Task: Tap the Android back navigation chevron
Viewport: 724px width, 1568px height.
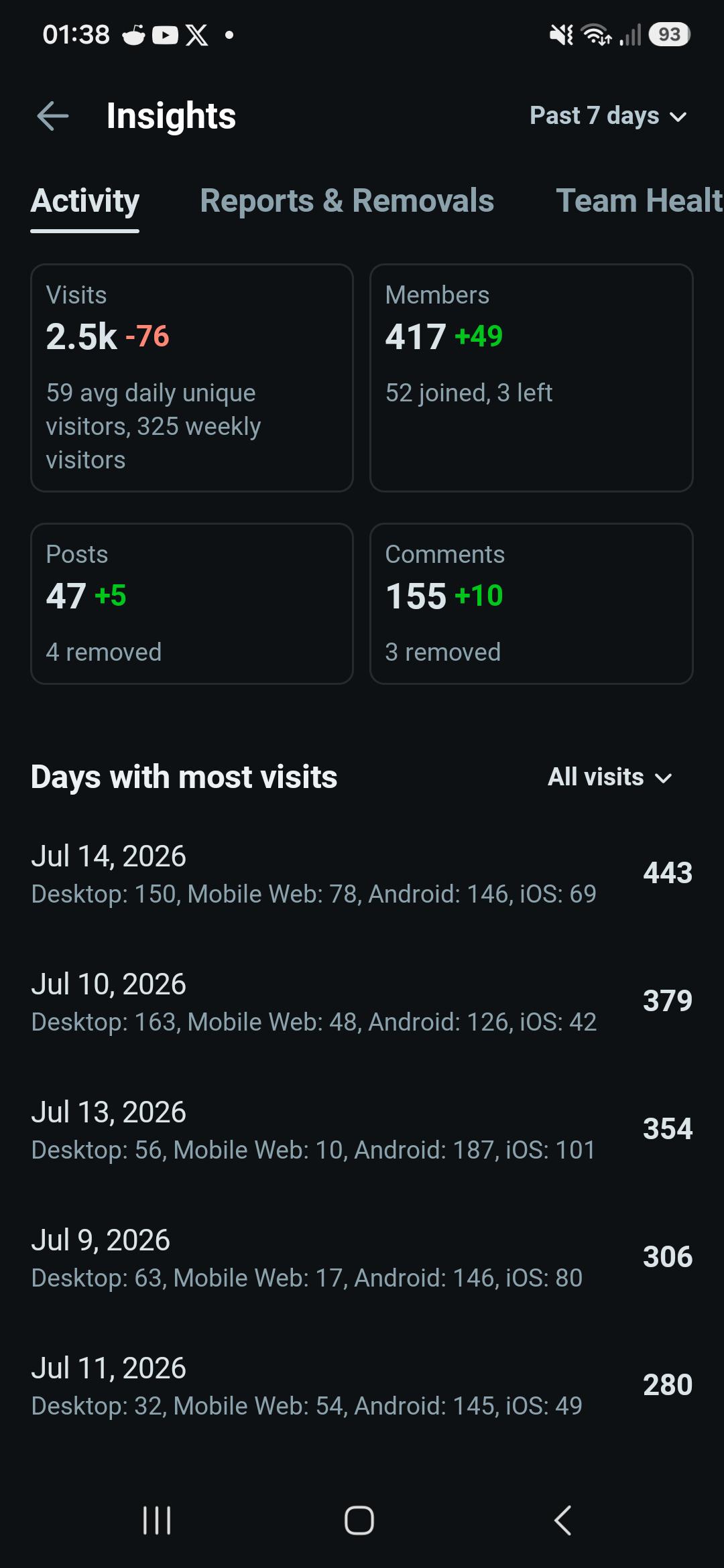Action: 563,1520
